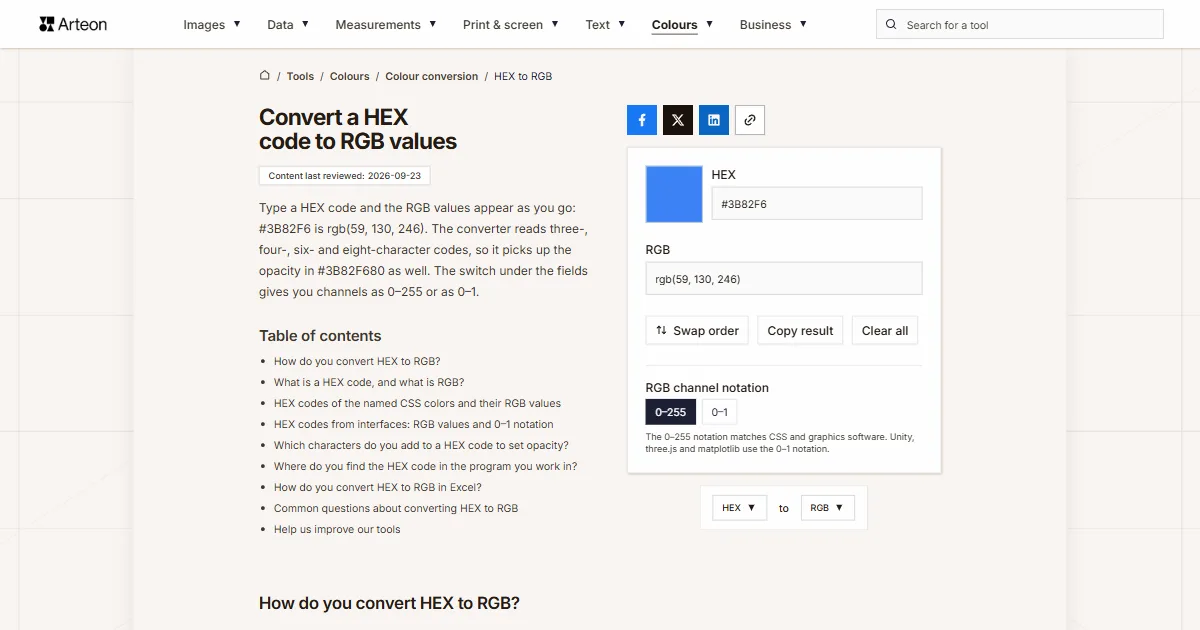The width and height of the screenshot is (1200, 630).
Task: Open the Text menu
Action: coord(605,24)
